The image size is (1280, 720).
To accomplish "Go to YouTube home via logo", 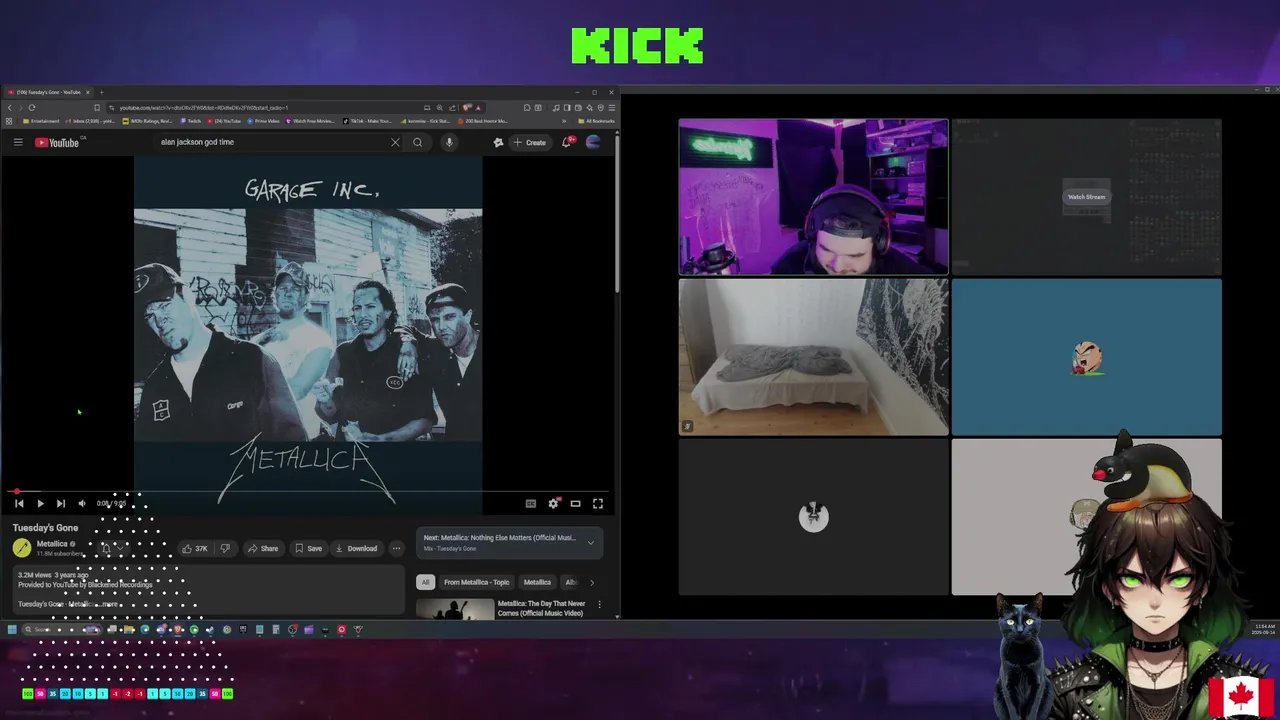I will tap(57, 142).
